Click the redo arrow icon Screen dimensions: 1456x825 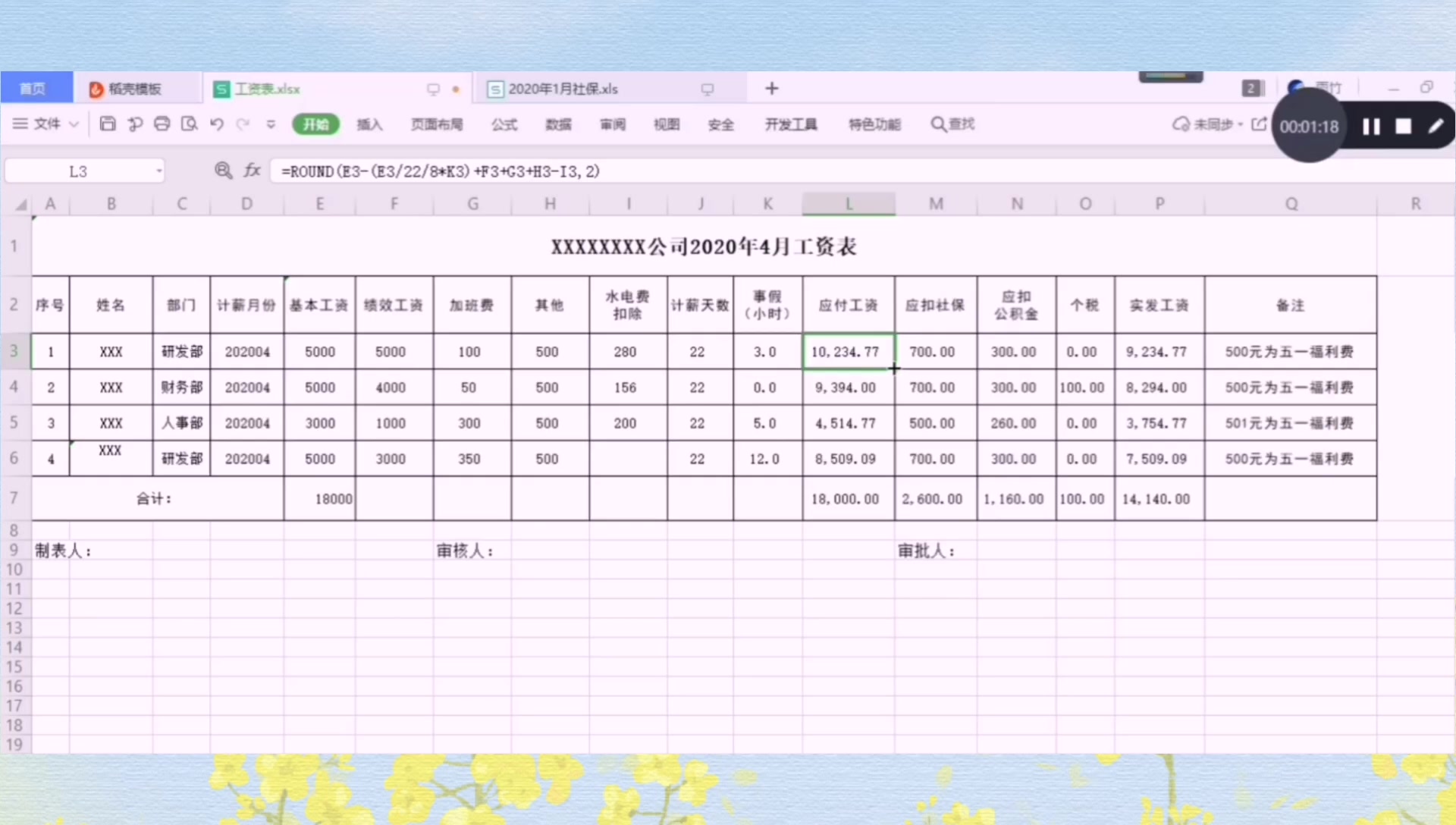243,124
